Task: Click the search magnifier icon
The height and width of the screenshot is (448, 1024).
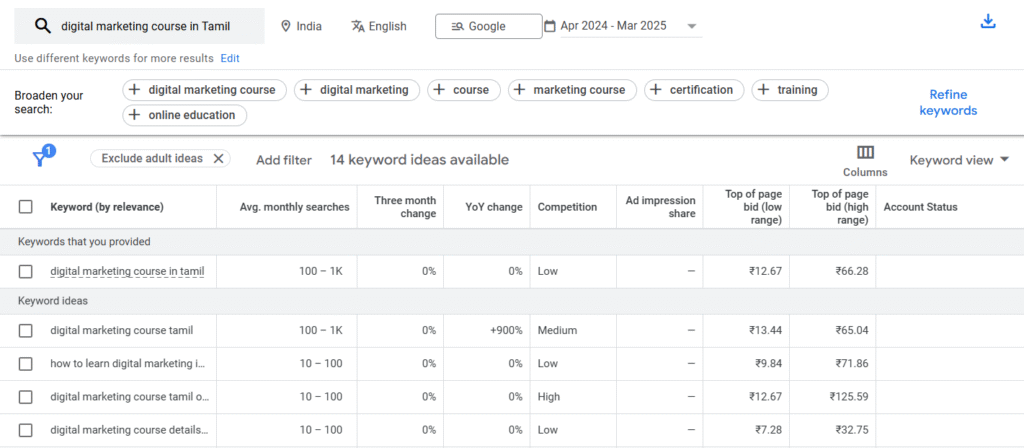Action: click(43, 26)
